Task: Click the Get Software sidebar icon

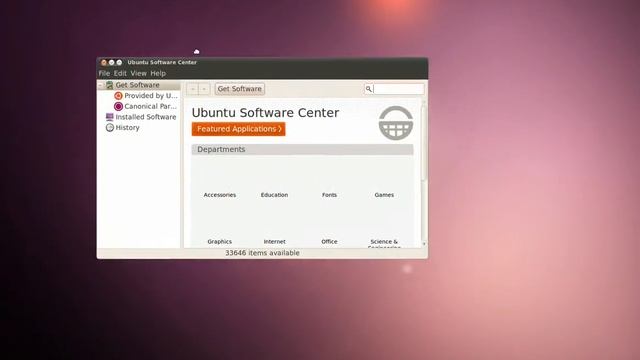Action: pyautogui.click(x=109, y=85)
